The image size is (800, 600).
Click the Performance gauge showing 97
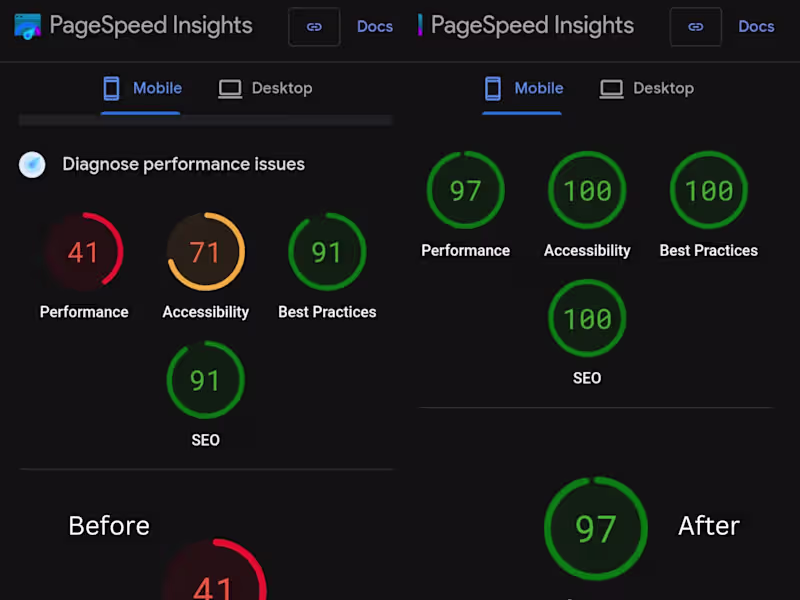coord(465,190)
